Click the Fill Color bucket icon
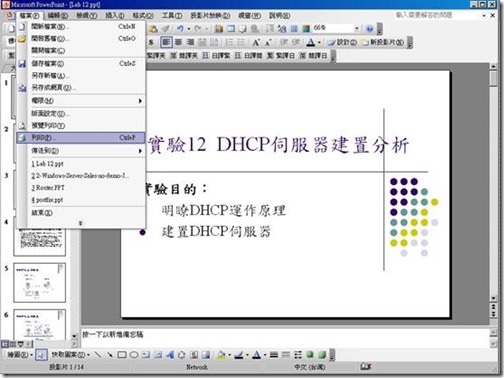 [x=221, y=355]
